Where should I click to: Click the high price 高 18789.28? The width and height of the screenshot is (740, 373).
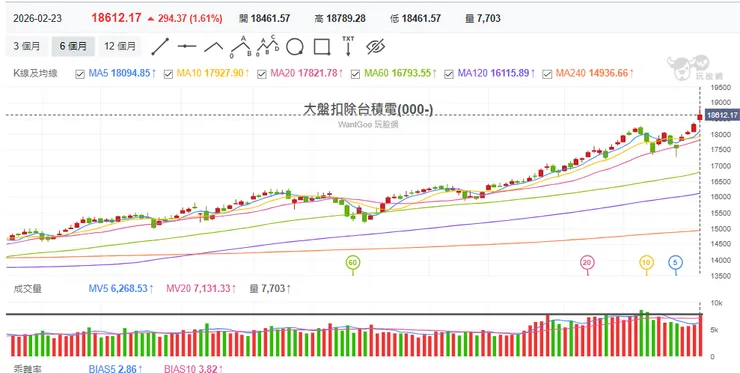point(340,19)
